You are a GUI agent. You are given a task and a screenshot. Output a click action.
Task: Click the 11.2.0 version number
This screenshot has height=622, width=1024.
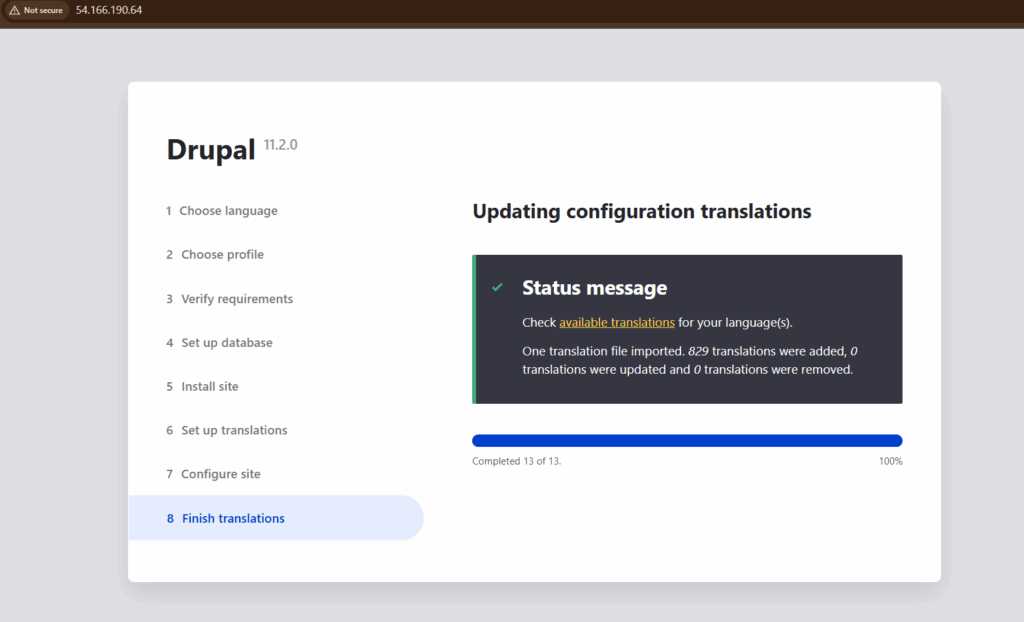pyautogui.click(x=280, y=144)
